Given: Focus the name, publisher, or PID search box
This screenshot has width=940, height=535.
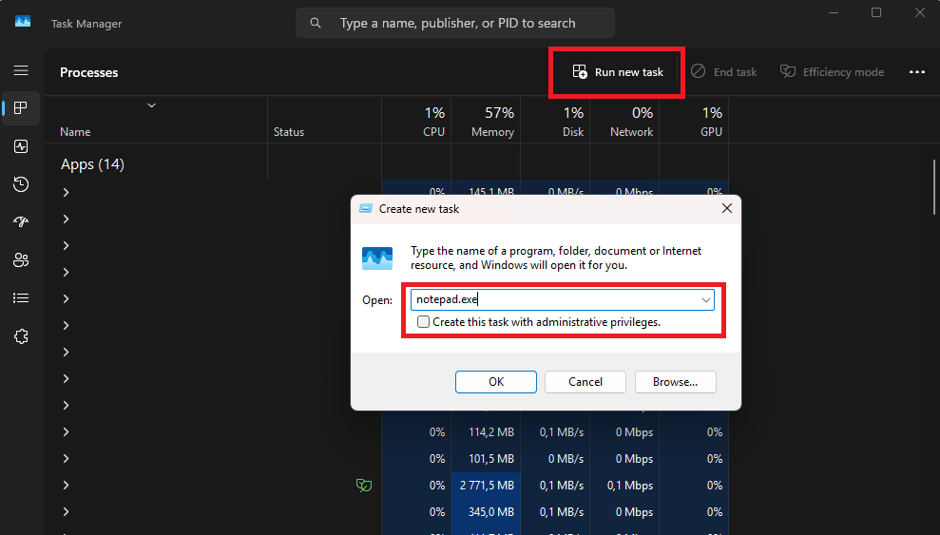Looking at the screenshot, I should [x=455, y=23].
